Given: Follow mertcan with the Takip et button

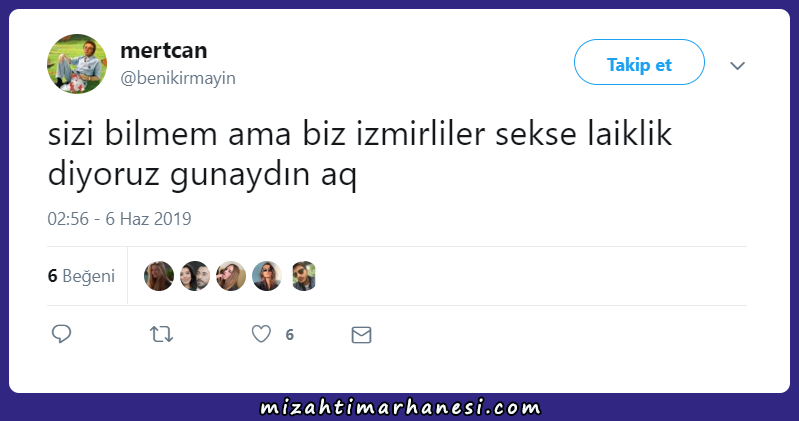Looking at the screenshot, I should click(640, 62).
